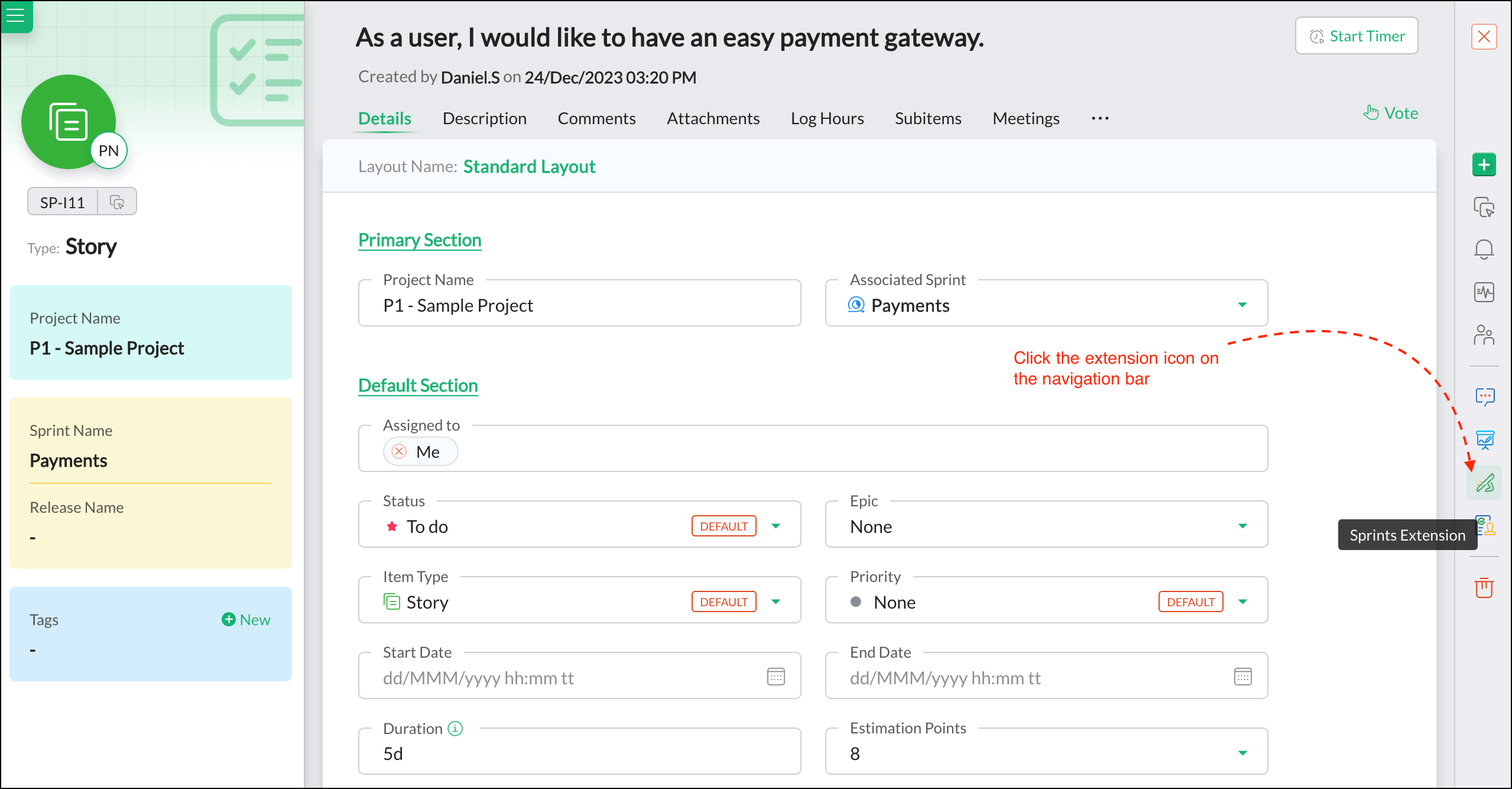
Task: Add a New tag
Action: pyautogui.click(x=246, y=619)
